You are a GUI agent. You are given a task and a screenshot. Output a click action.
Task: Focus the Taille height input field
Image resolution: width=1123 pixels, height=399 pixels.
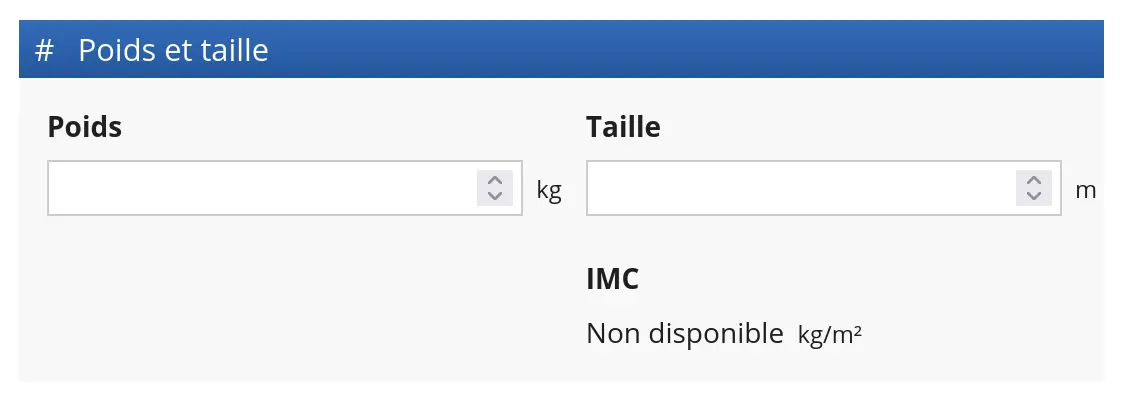(x=824, y=188)
